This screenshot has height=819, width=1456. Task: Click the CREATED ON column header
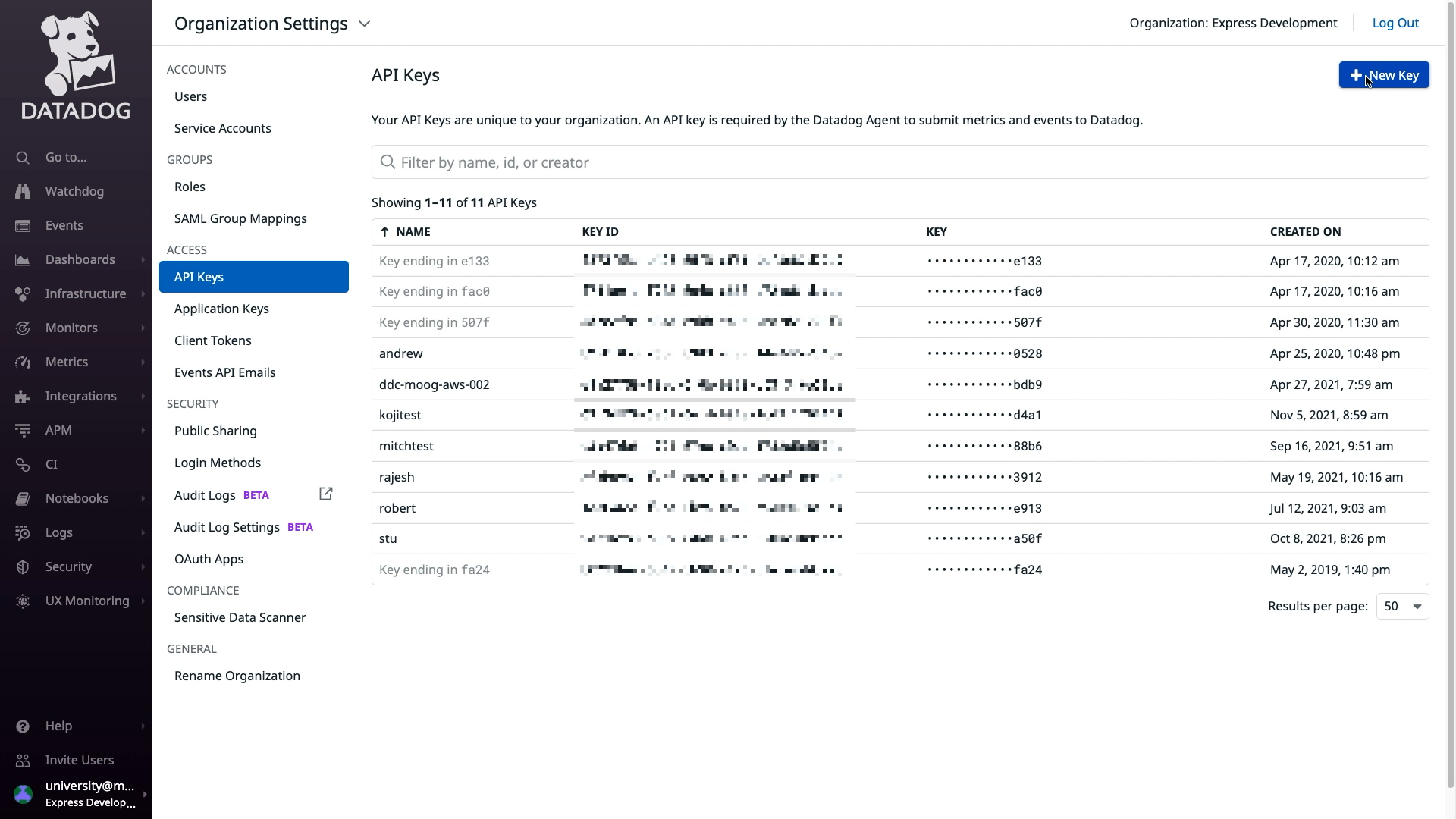click(1305, 232)
